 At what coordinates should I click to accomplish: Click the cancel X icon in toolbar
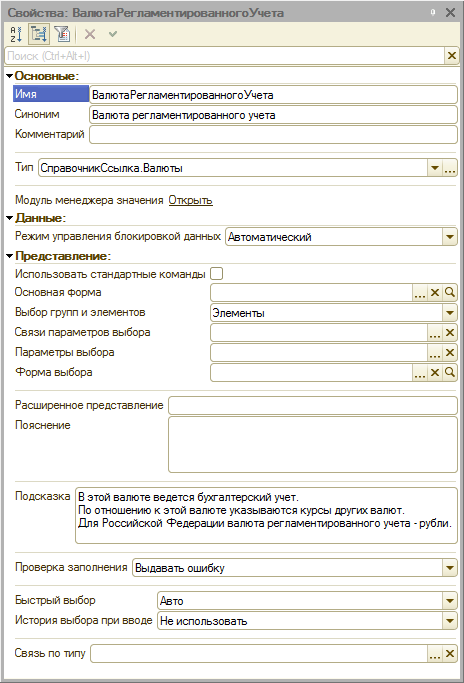(90, 34)
